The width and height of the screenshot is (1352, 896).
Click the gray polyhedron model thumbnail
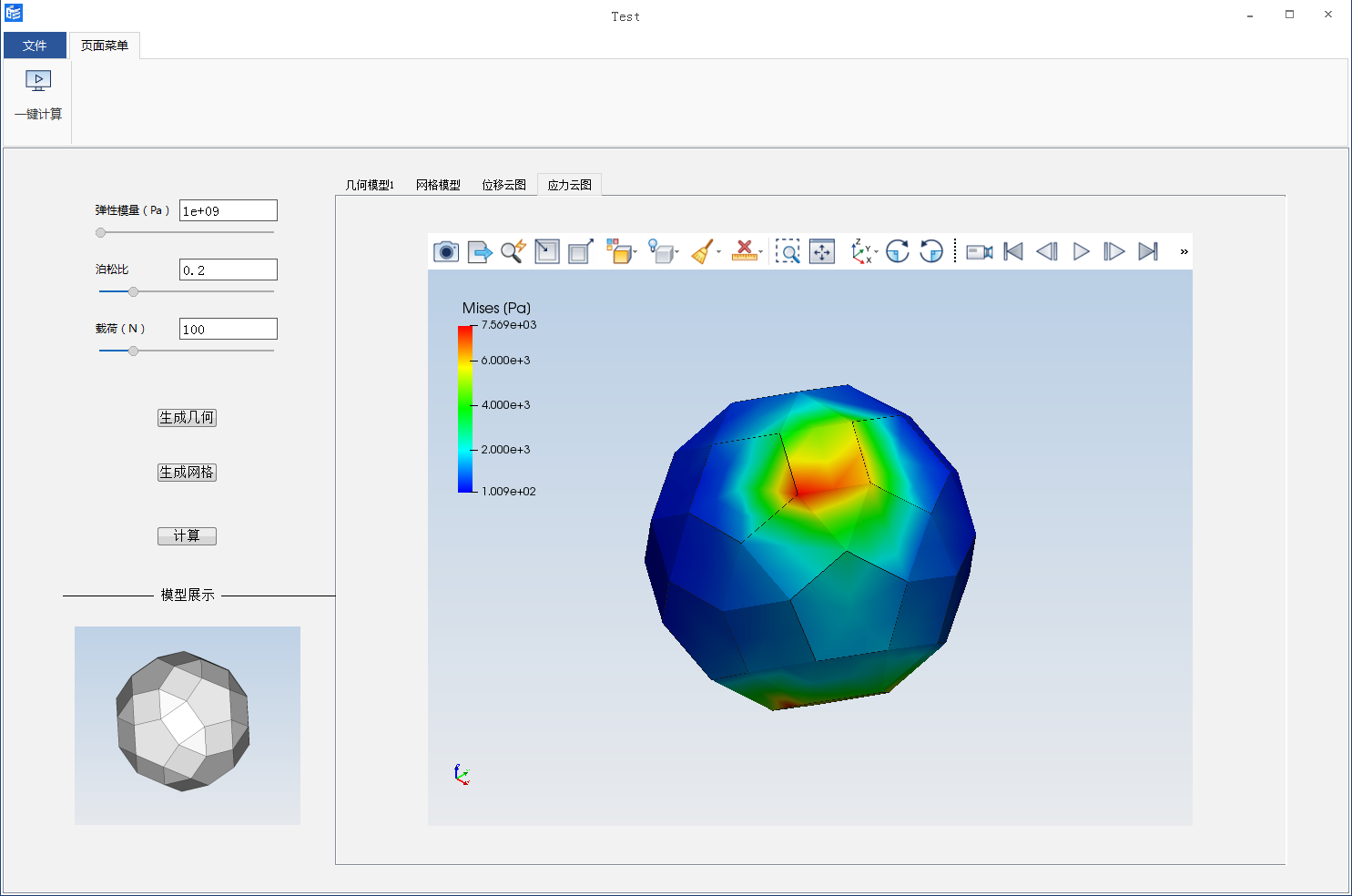point(183,721)
